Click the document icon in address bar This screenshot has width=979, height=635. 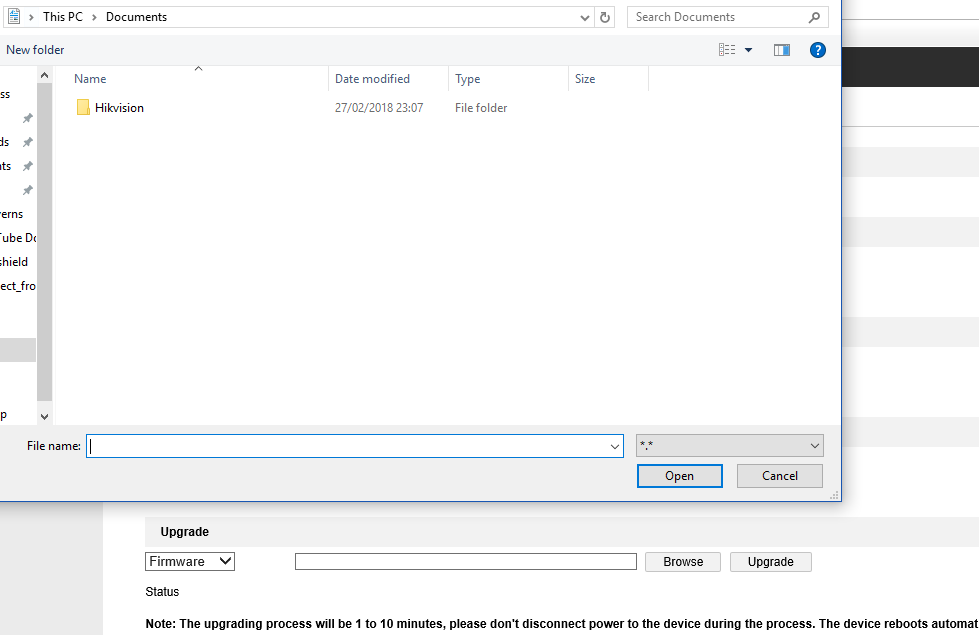click(x=14, y=17)
